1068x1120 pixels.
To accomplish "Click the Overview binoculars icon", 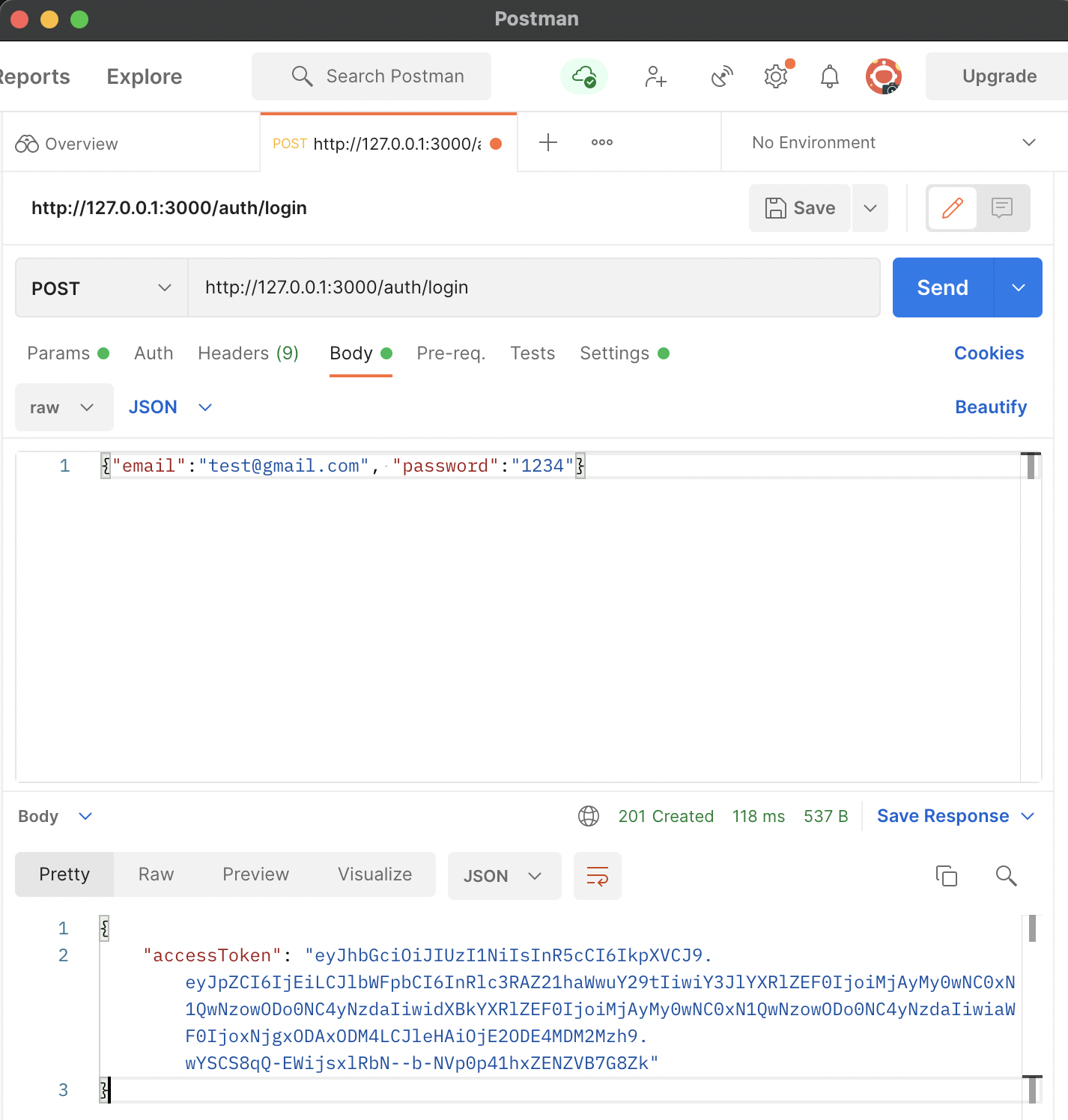I will click(27, 144).
